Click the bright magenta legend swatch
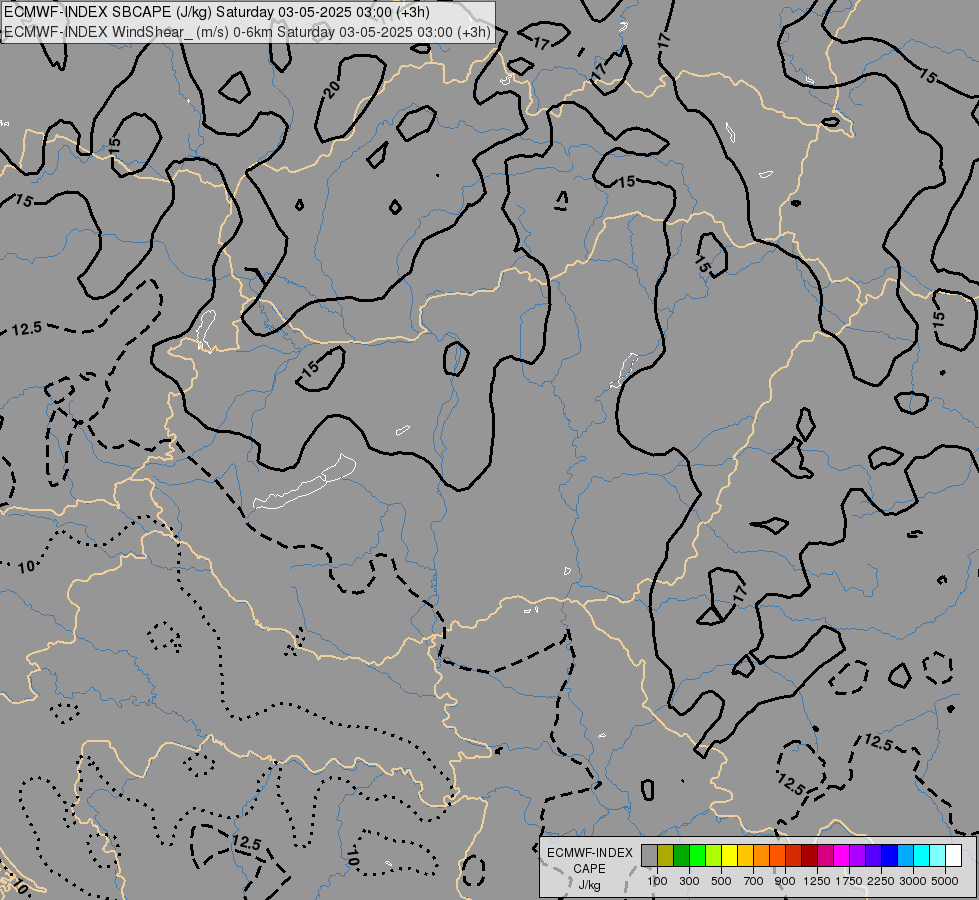The image size is (979, 900). click(x=841, y=855)
